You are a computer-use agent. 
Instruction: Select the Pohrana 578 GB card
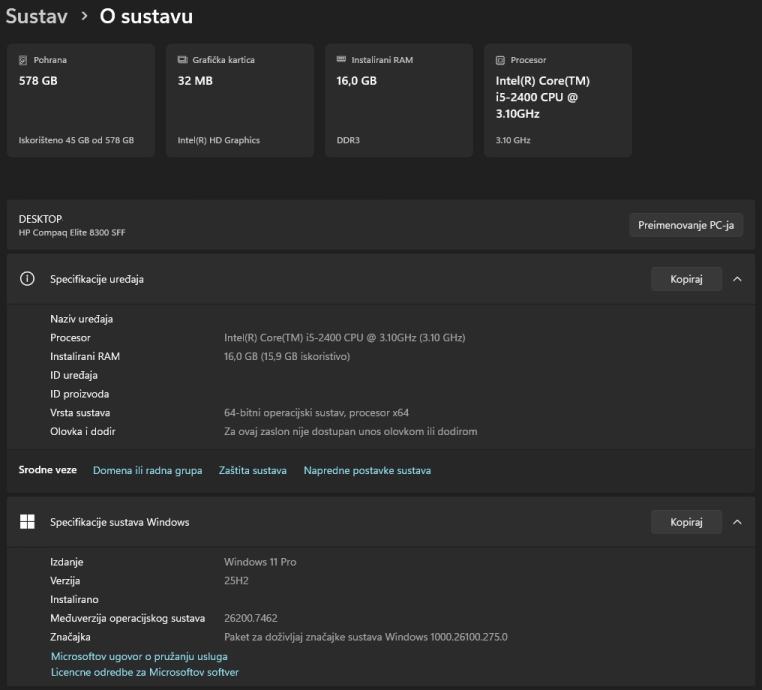pyautogui.click(x=81, y=100)
